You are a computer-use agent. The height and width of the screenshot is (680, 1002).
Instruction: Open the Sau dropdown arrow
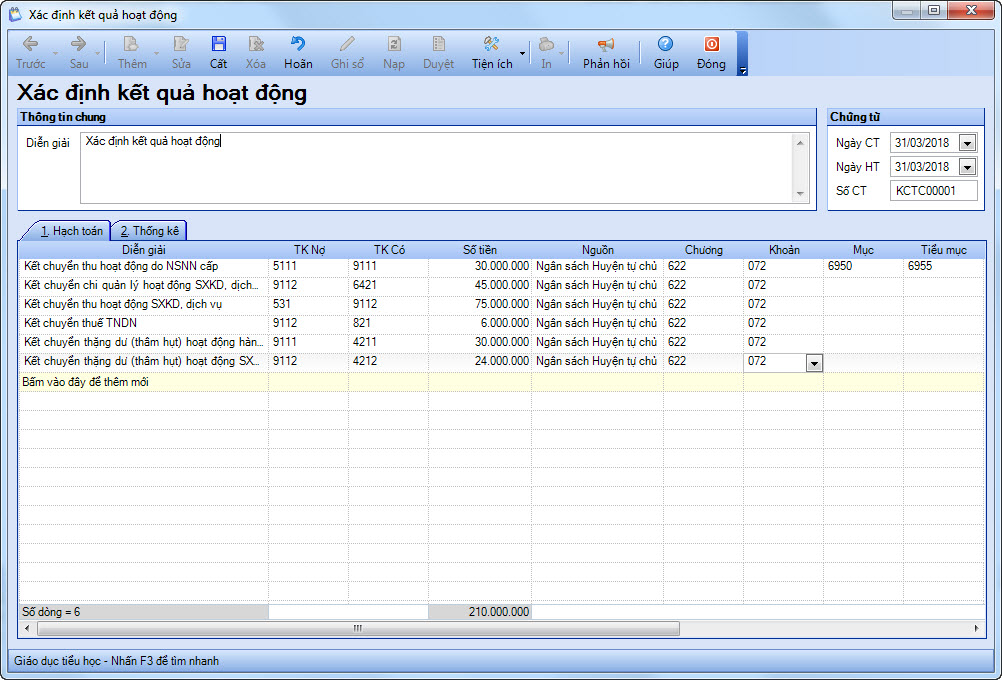click(97, 54)
